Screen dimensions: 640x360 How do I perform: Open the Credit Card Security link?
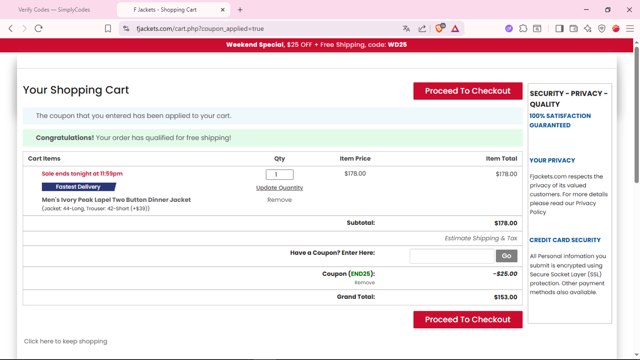[565, 240]
